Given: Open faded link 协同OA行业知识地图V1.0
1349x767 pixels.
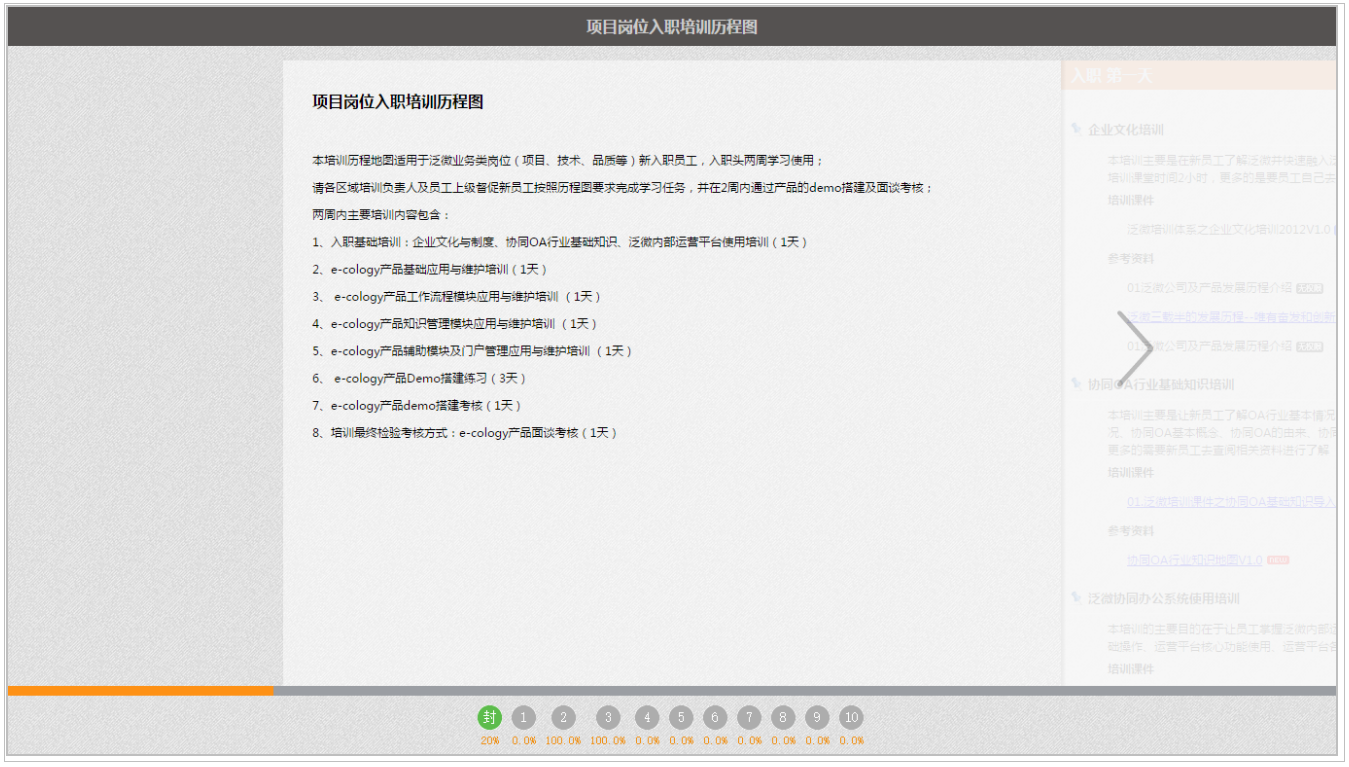Looking at the screenshot, I should 1194,560.
